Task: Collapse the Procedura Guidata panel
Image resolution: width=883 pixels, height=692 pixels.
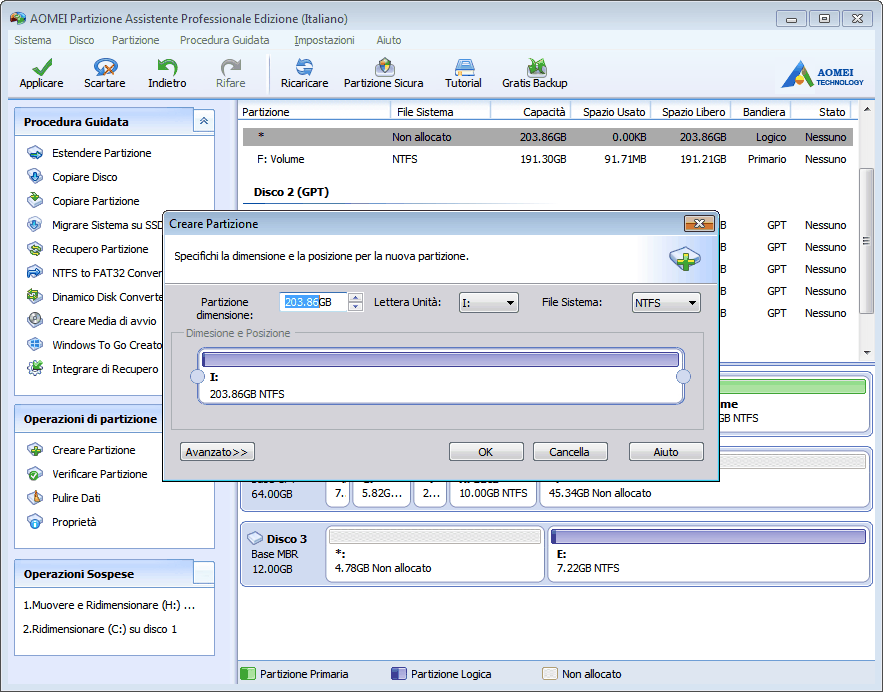Action: pyautogui.click(x=204, y=120)
